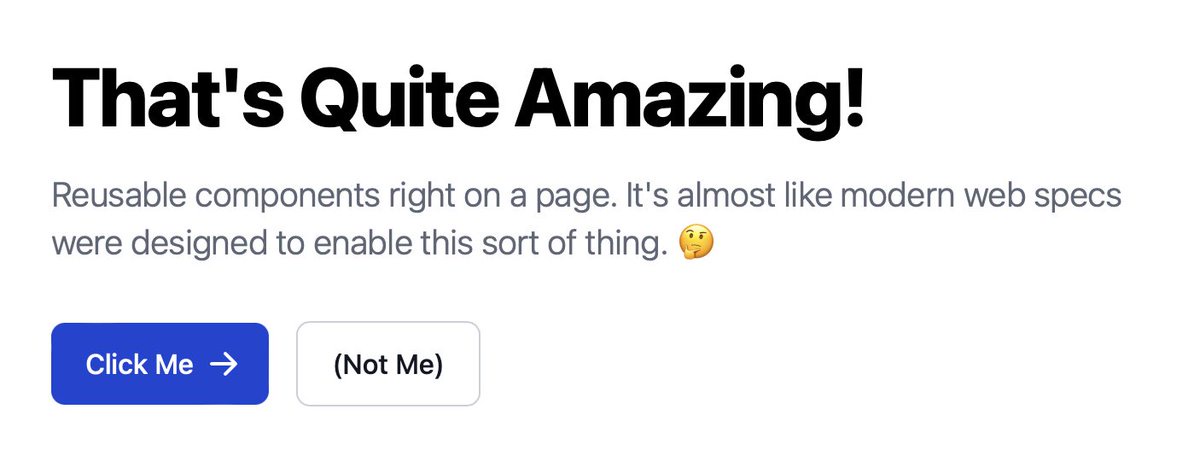Click the "Click Me" label text
This screenshot has height=456, width=1200.
[139, 365]
